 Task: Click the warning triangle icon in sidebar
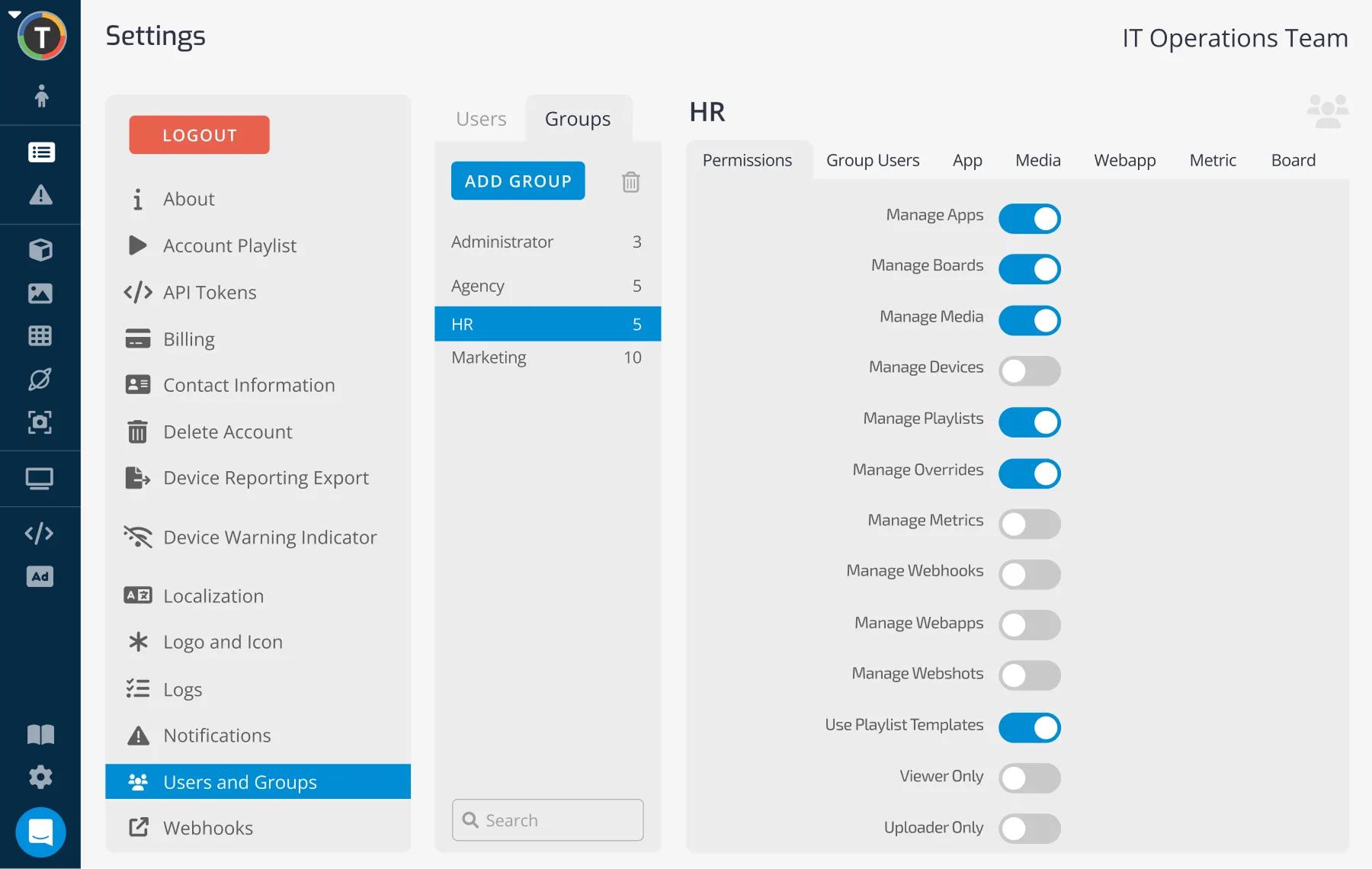coord(40,195)
